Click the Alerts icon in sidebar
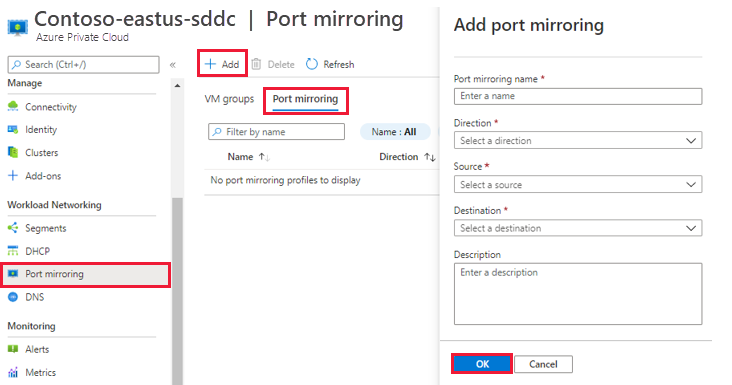This screenshot has height=385, width=732. (13, 349)
